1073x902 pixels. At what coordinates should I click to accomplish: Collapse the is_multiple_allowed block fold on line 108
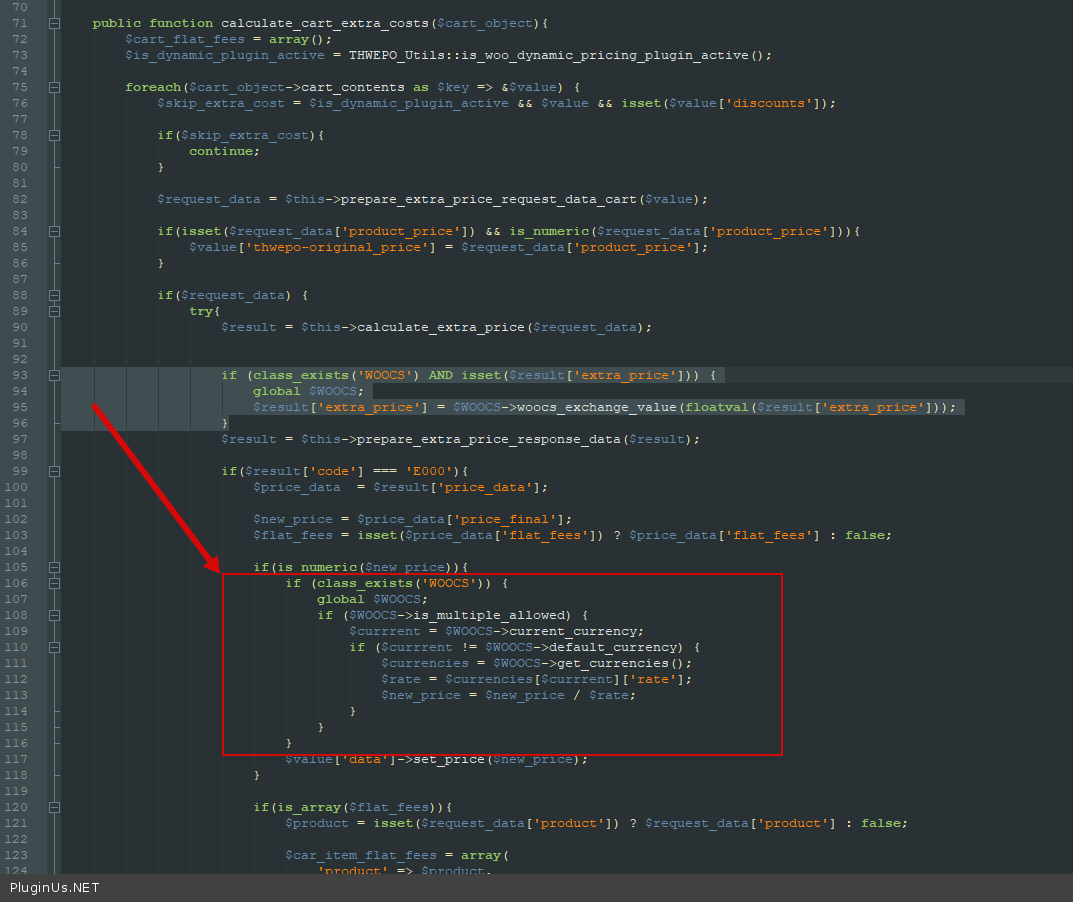coord(54,615)
